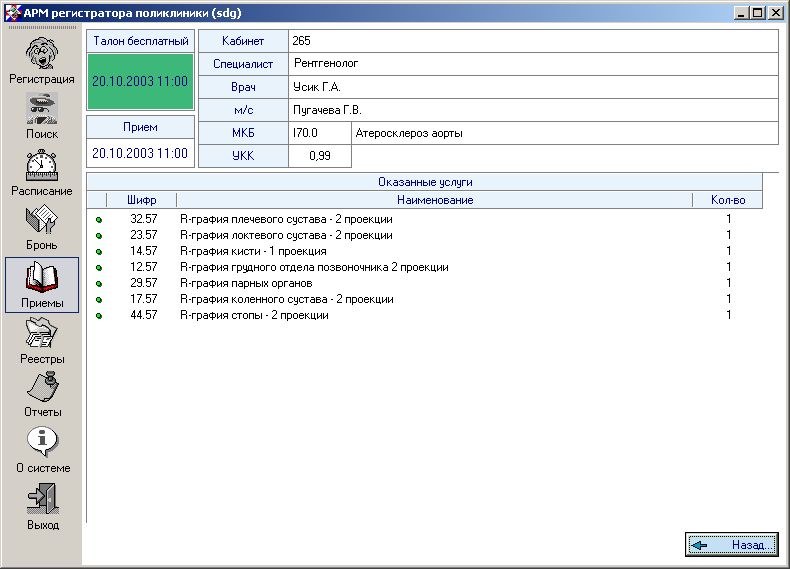
Task: Select row R-графия локтевого сустава
Action: pos(425,235)
